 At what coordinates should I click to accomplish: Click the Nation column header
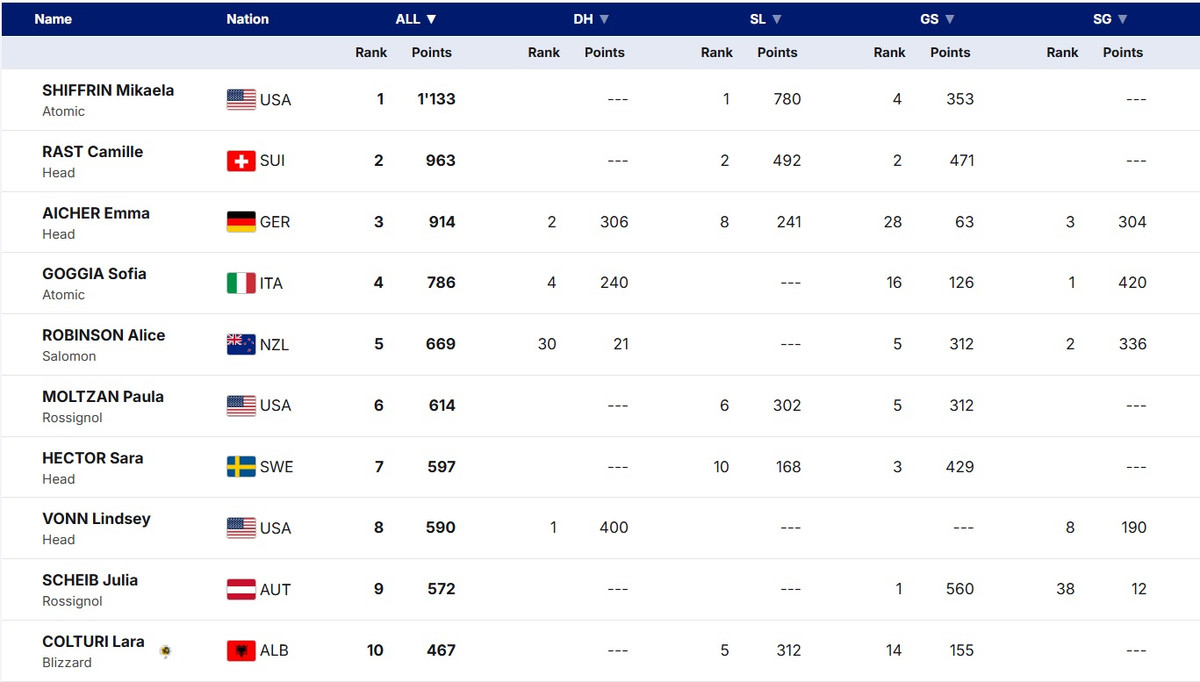tap(247, 19)
